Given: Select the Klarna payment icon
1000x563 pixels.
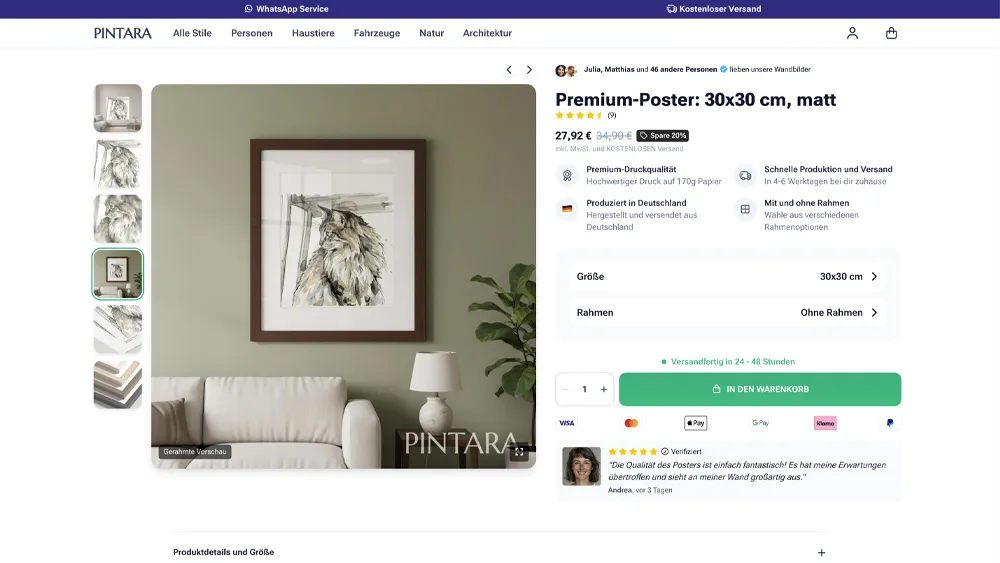Looking at the screenshot, I should [x=825, y=423].
